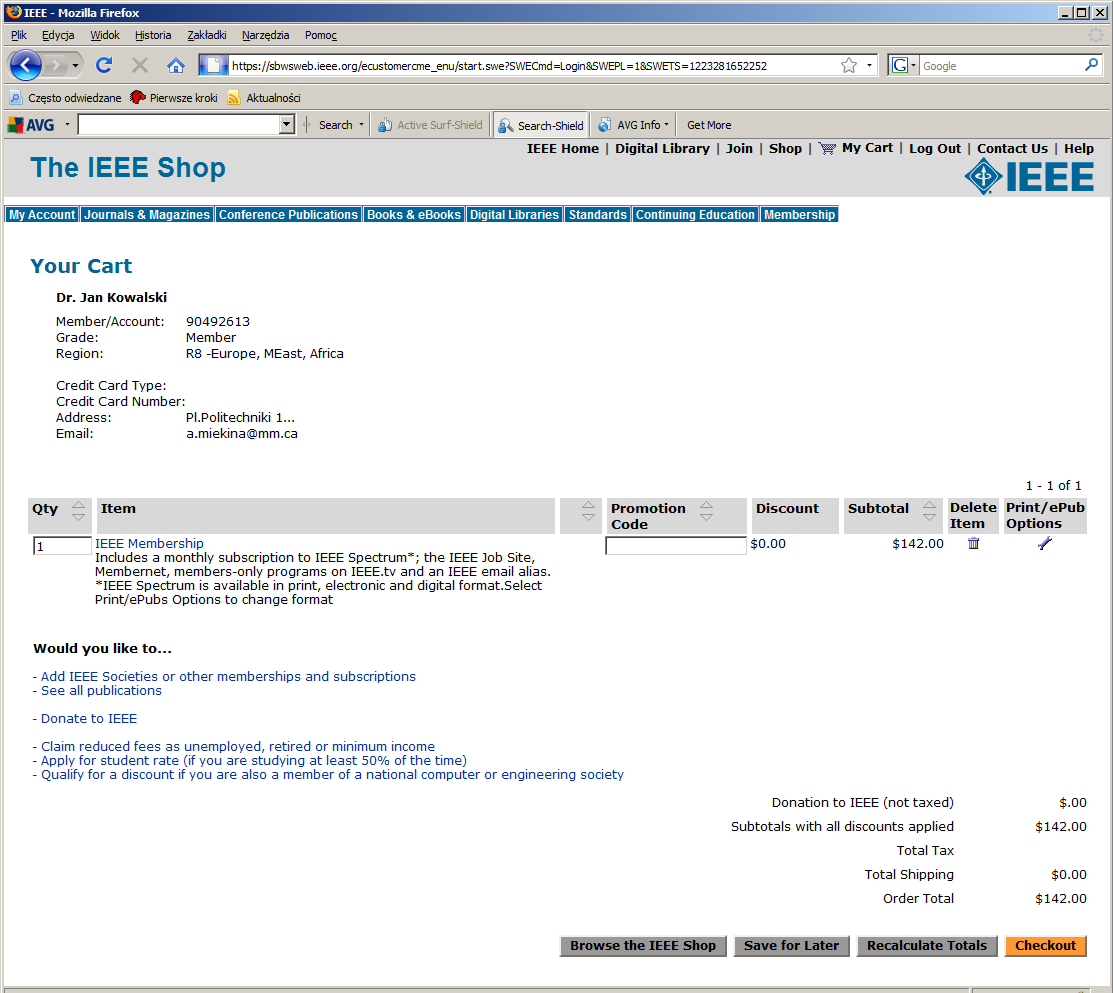Sort by the Subtotal column arrows
The width and height of the screenshot is (1113, 993).
(x=929, y=510)
